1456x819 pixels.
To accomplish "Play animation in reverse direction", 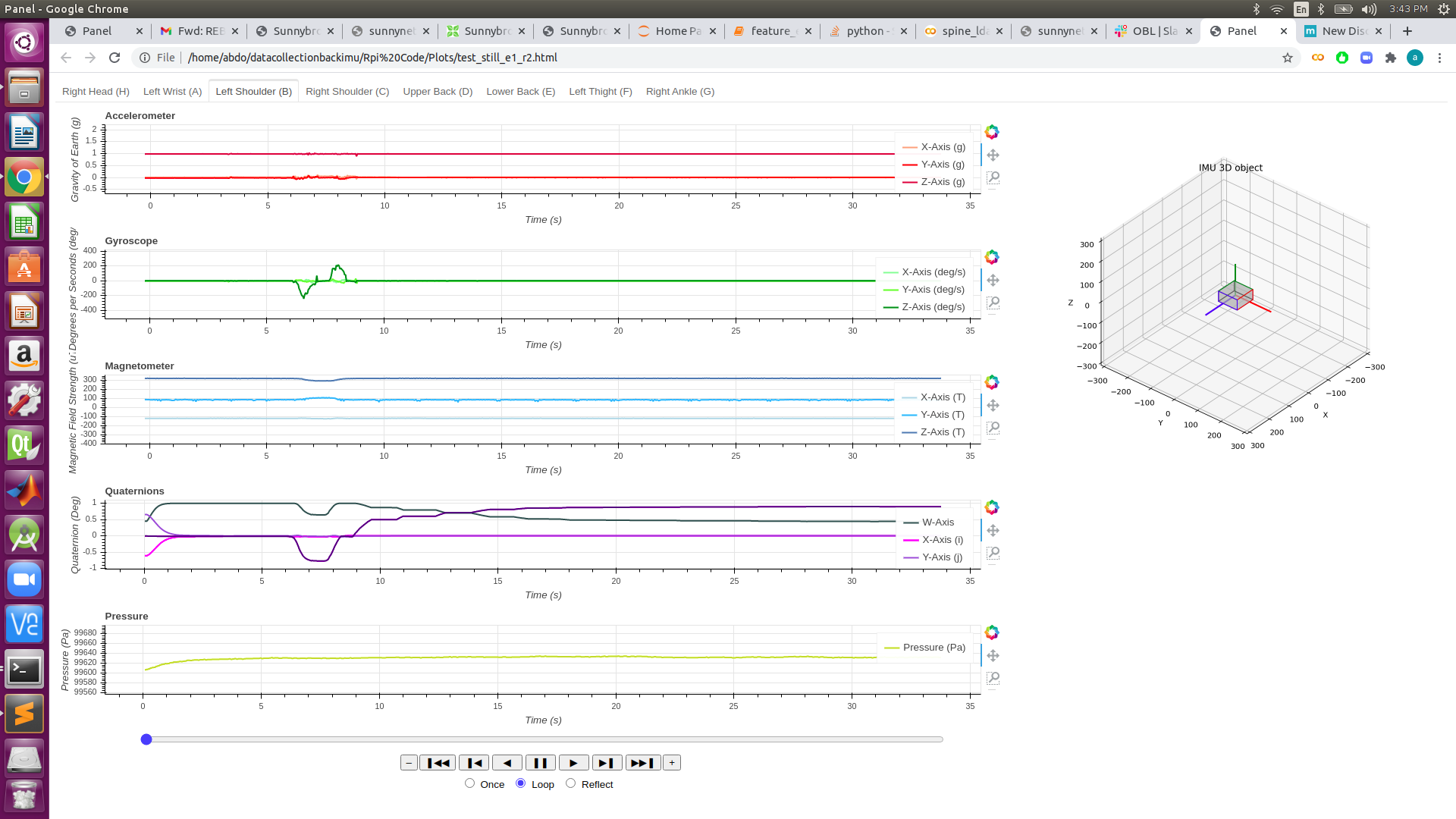I will 507,763.
